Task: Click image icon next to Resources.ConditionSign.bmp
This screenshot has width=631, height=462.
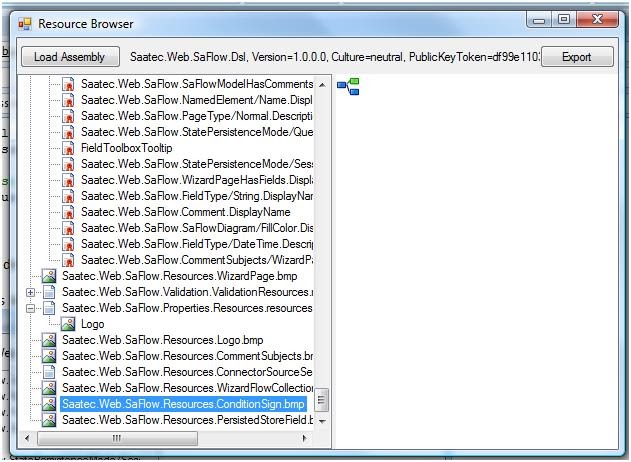Action: pyautogui.click(x=49, y=404)
